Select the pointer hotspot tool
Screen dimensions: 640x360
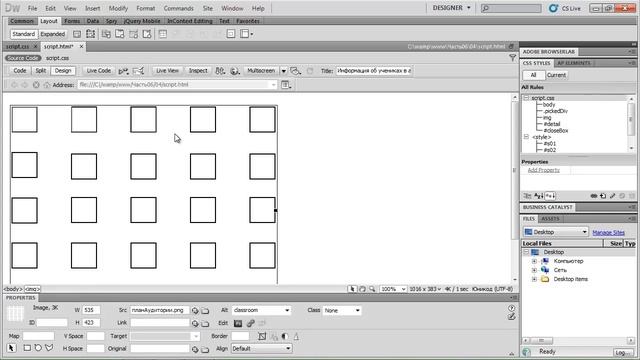tap(11, 348)
